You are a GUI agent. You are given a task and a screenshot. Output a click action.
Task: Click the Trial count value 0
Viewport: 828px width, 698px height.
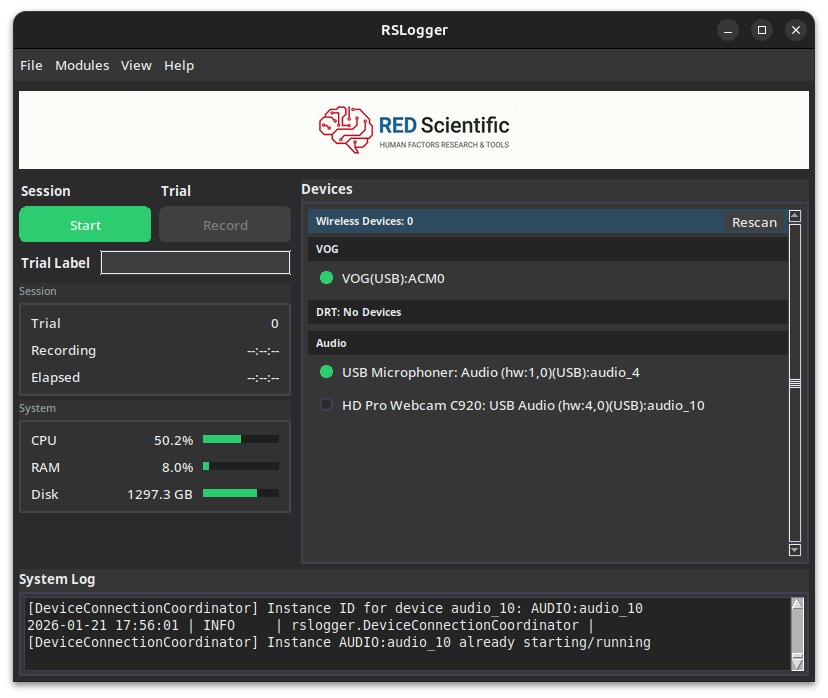(x=275, y=323)
